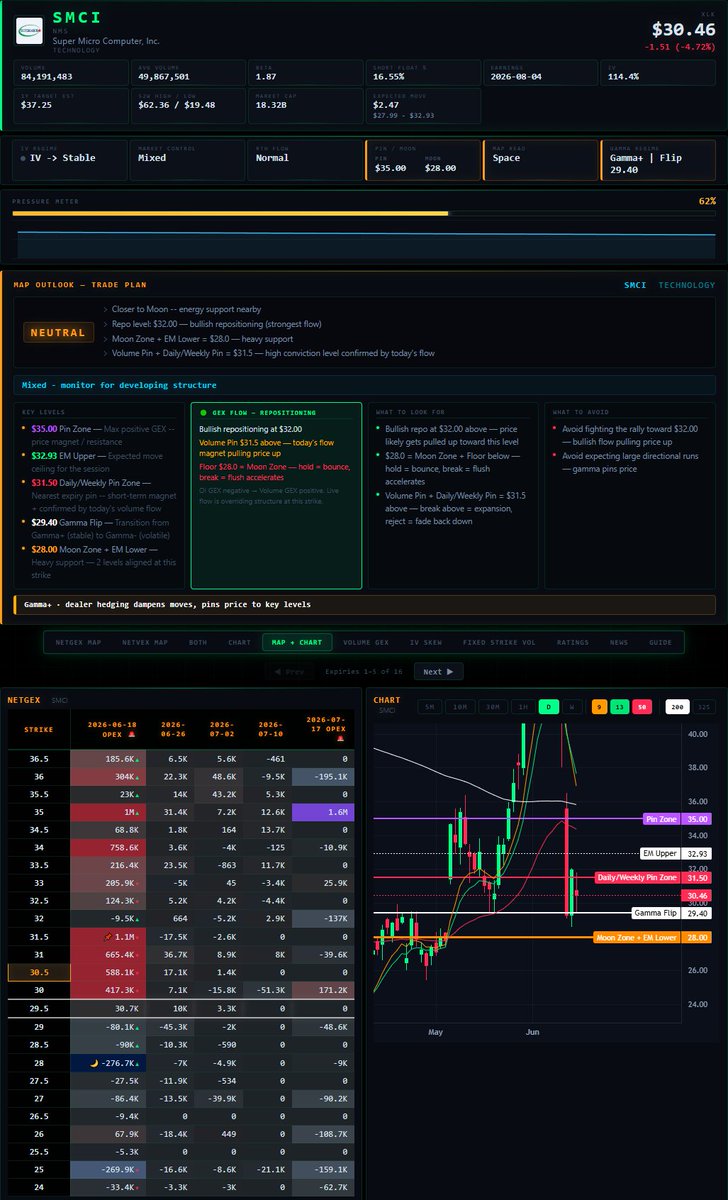Click the Short Float 16.55% stat

[x=421, y=72]
